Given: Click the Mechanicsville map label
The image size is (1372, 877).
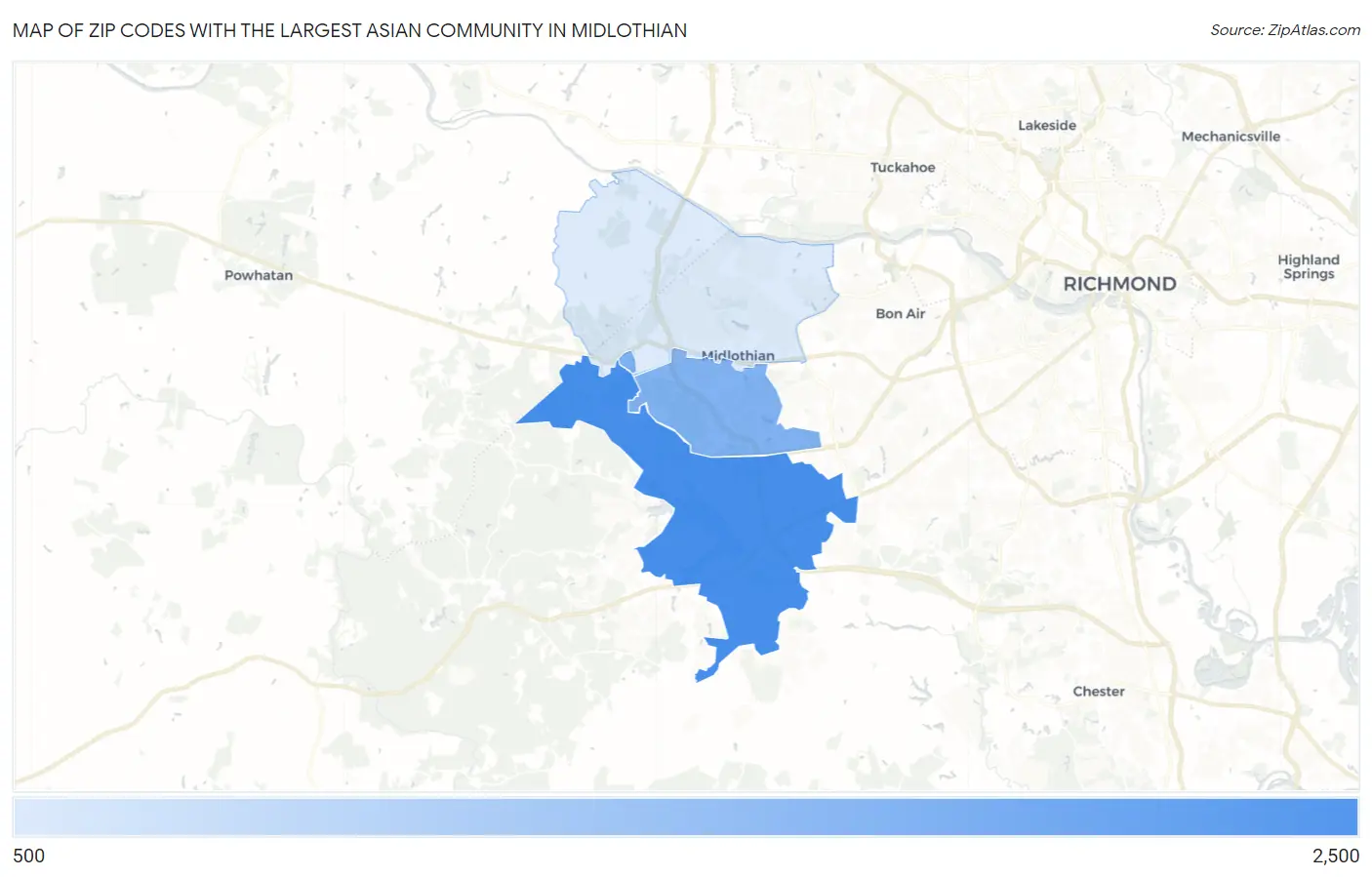Looking at the screenshot, I should (x=1231, y=137).
